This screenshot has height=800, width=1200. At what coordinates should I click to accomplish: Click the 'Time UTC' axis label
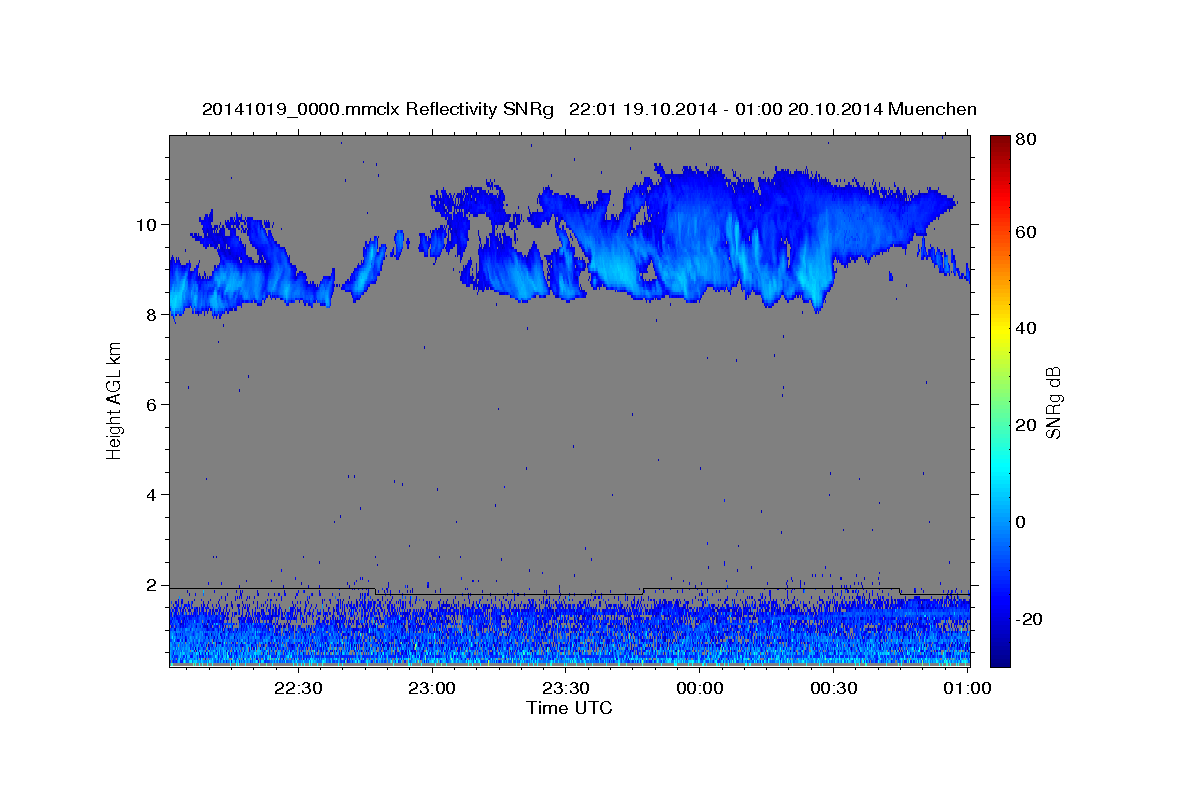coord(569,708)
